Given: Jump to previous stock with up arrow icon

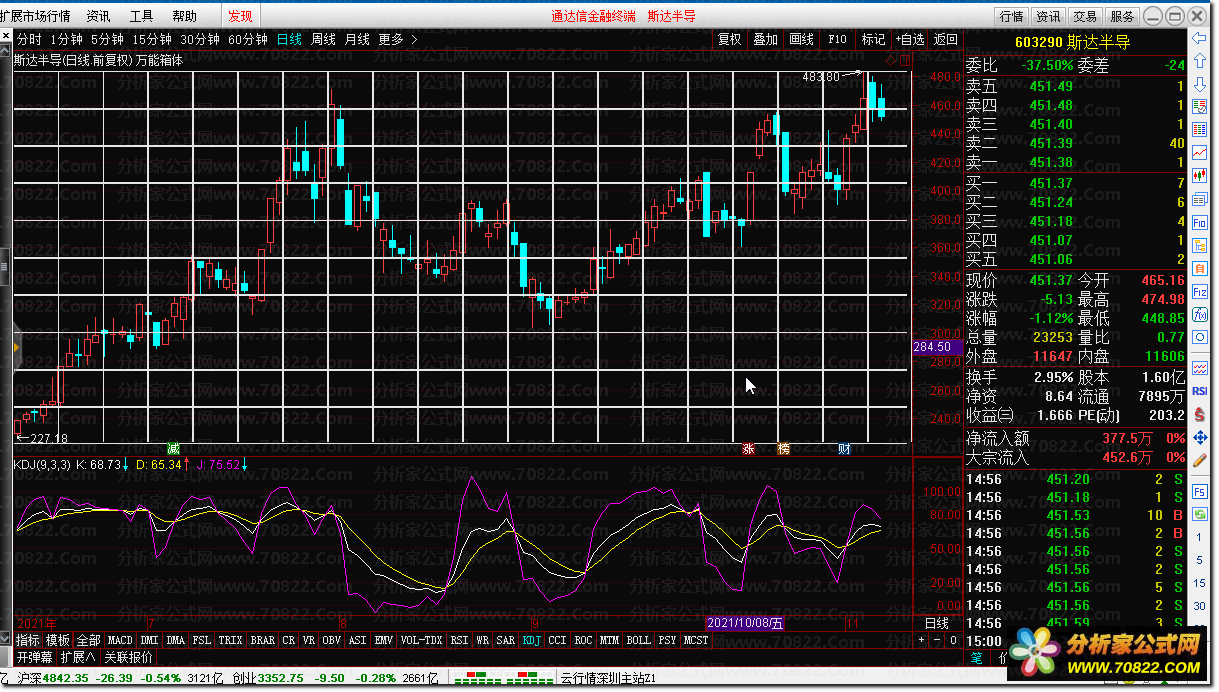Looking at the screenshot, I should pos(1199,60).
